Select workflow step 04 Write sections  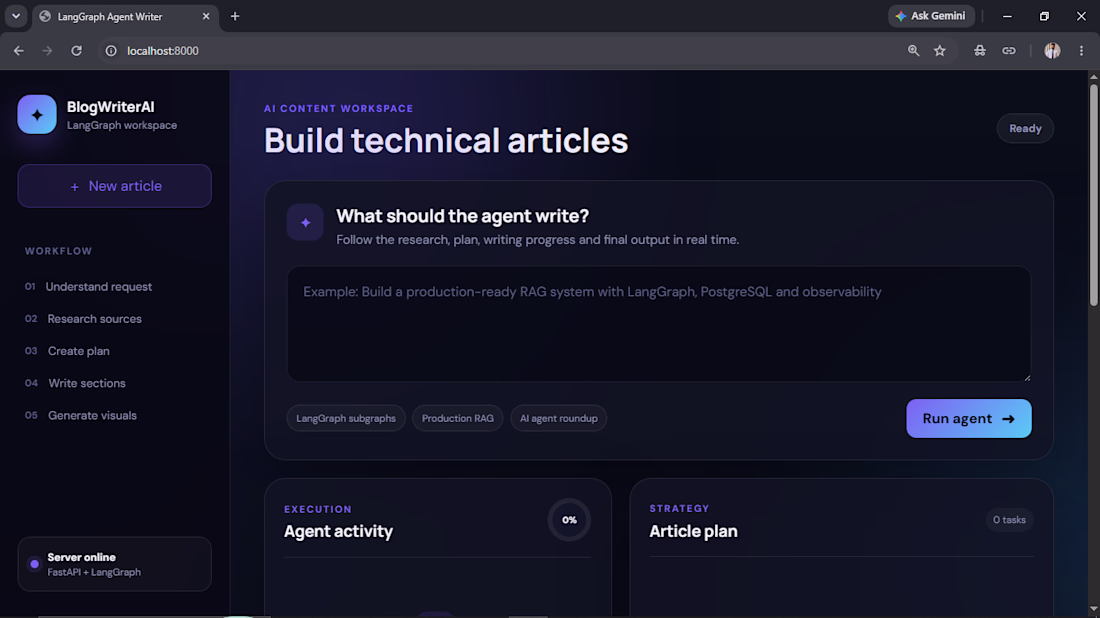tap(75, 383)
